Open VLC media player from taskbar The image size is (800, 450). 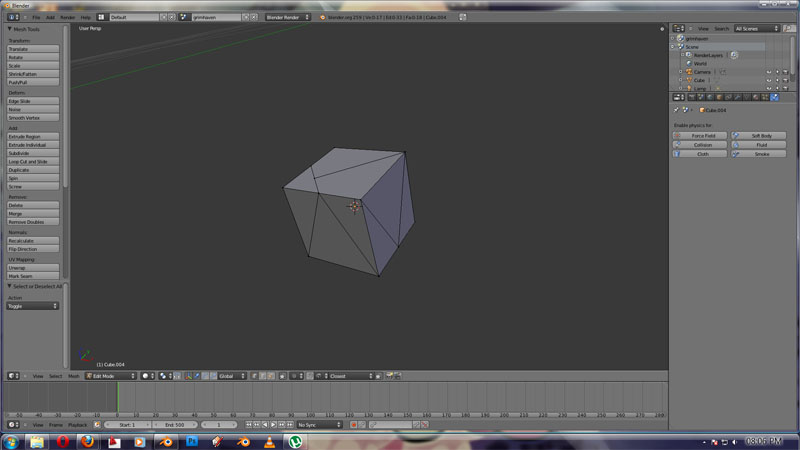coord(269,441)
